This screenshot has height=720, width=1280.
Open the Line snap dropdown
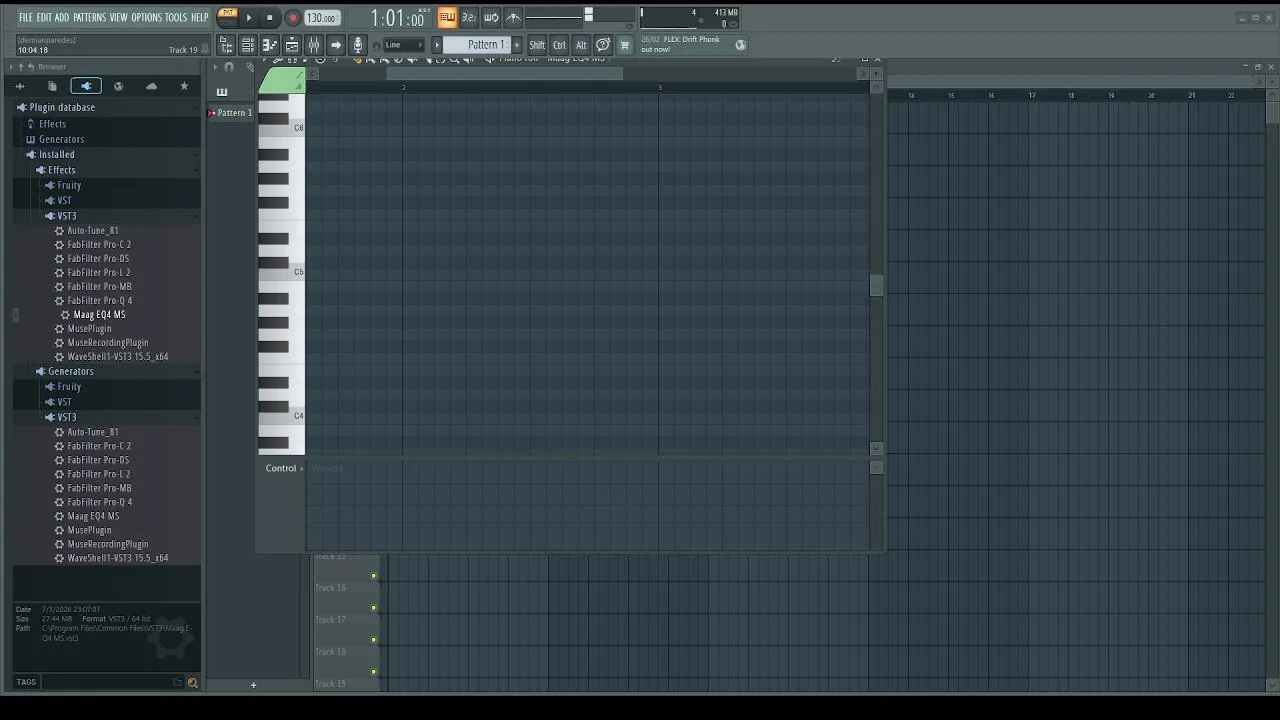[x=404, y=45]
